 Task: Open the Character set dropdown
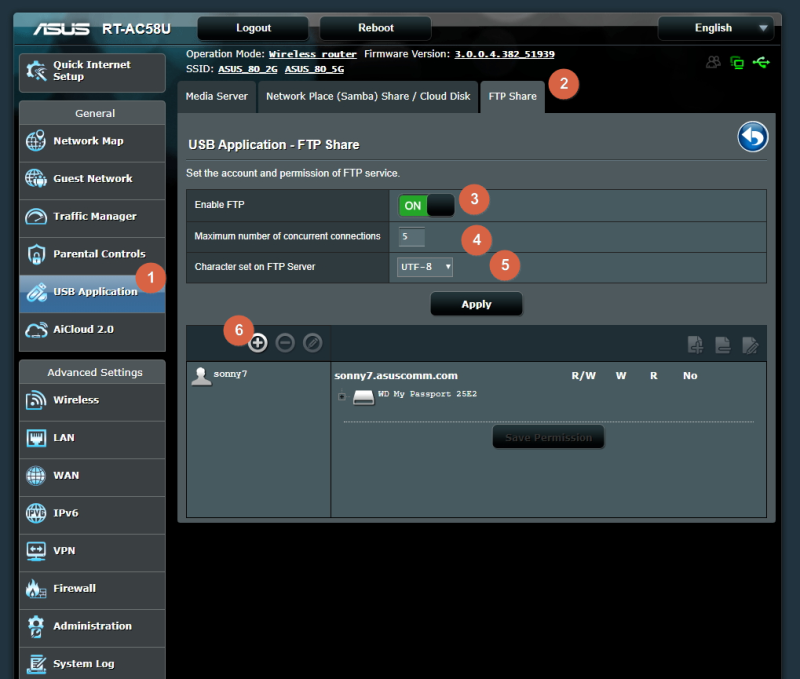(424, 267)
